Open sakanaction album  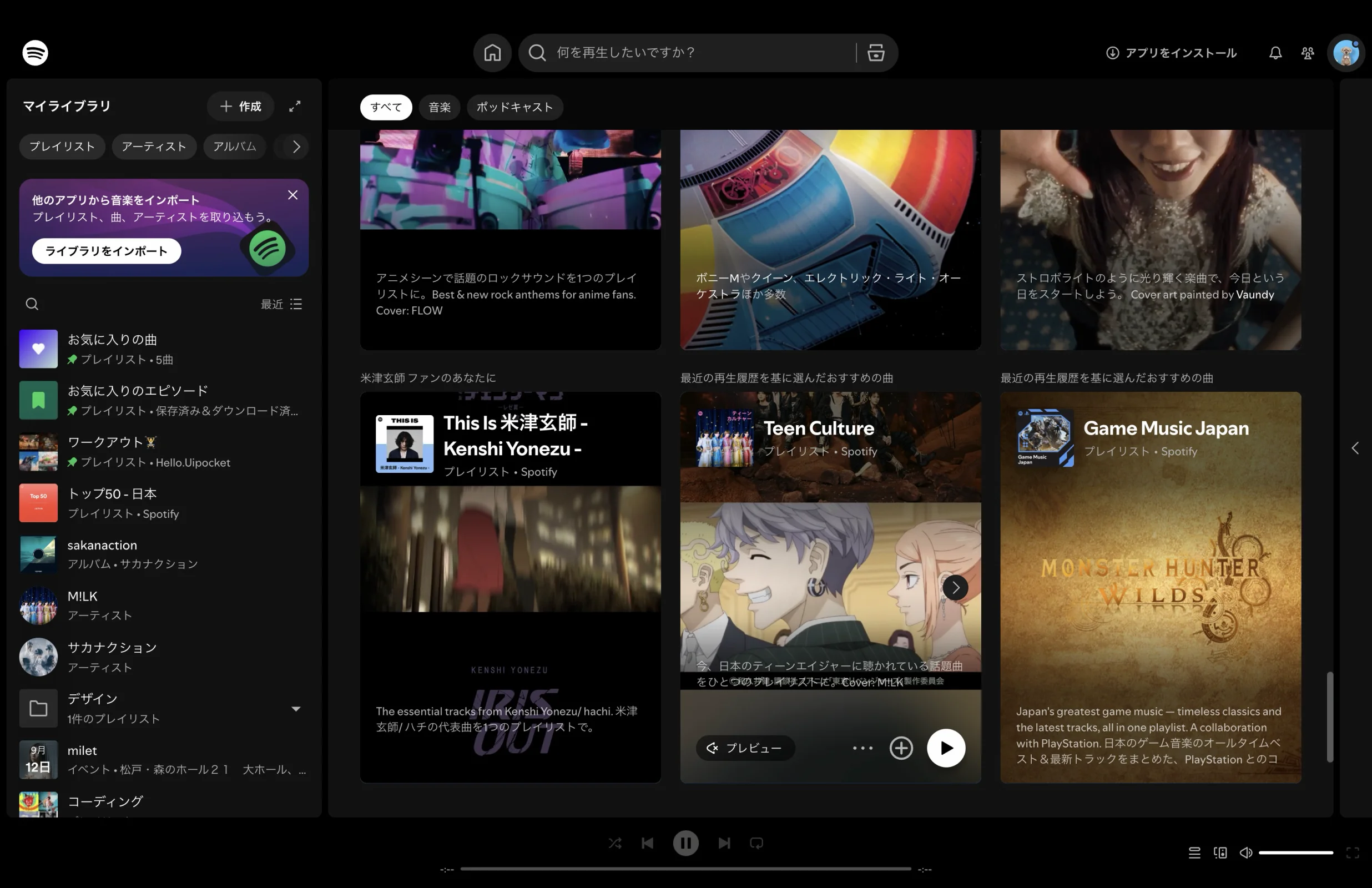(x=164, y=554)
